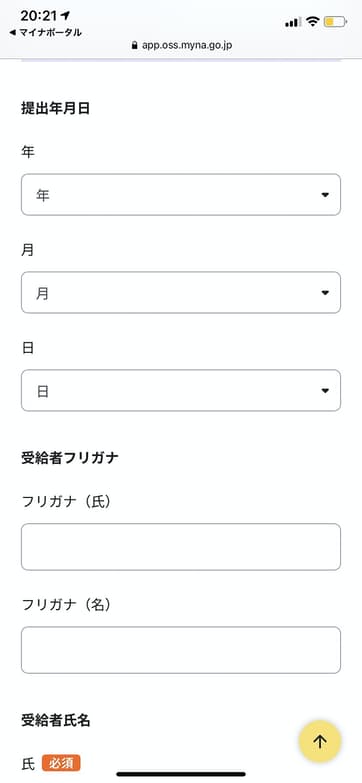Tap the scroll-to-top arrow button

(320, 741)
